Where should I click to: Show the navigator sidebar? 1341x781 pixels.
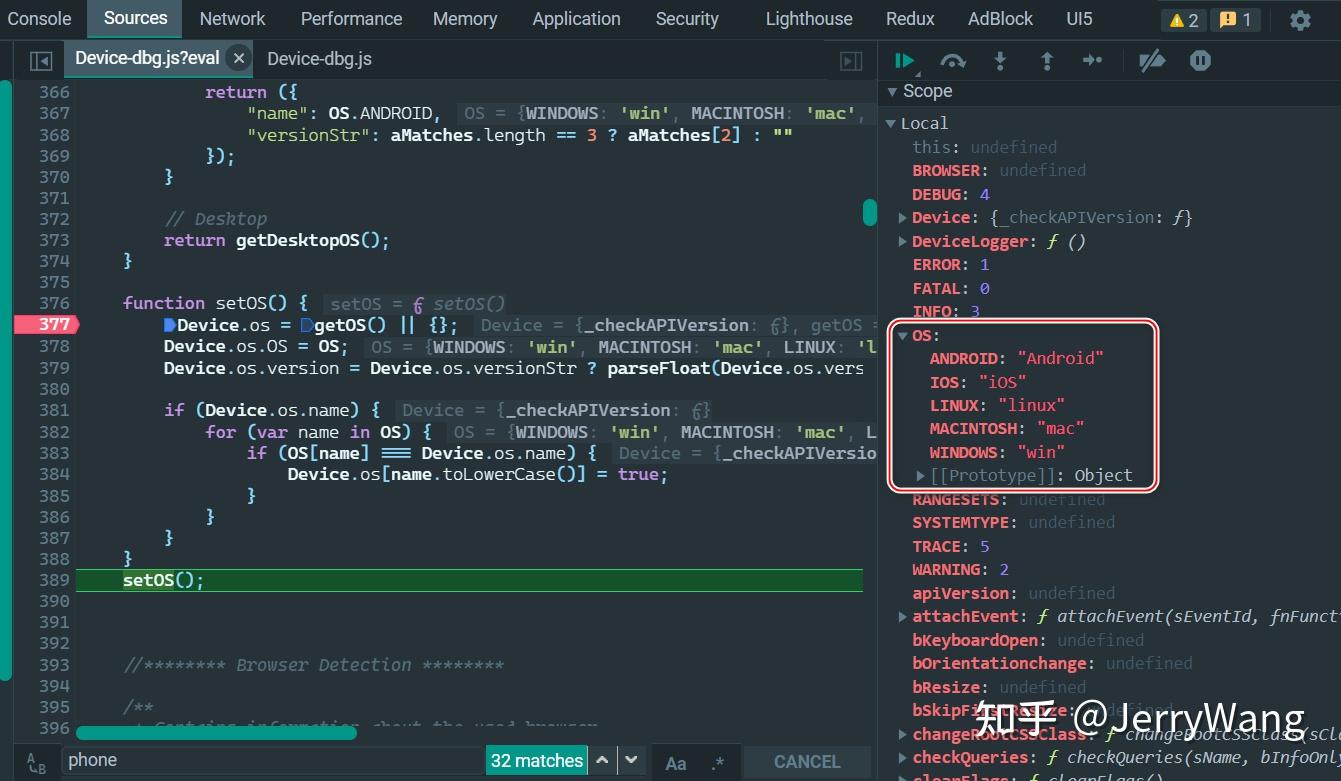(x=41, y=61)
